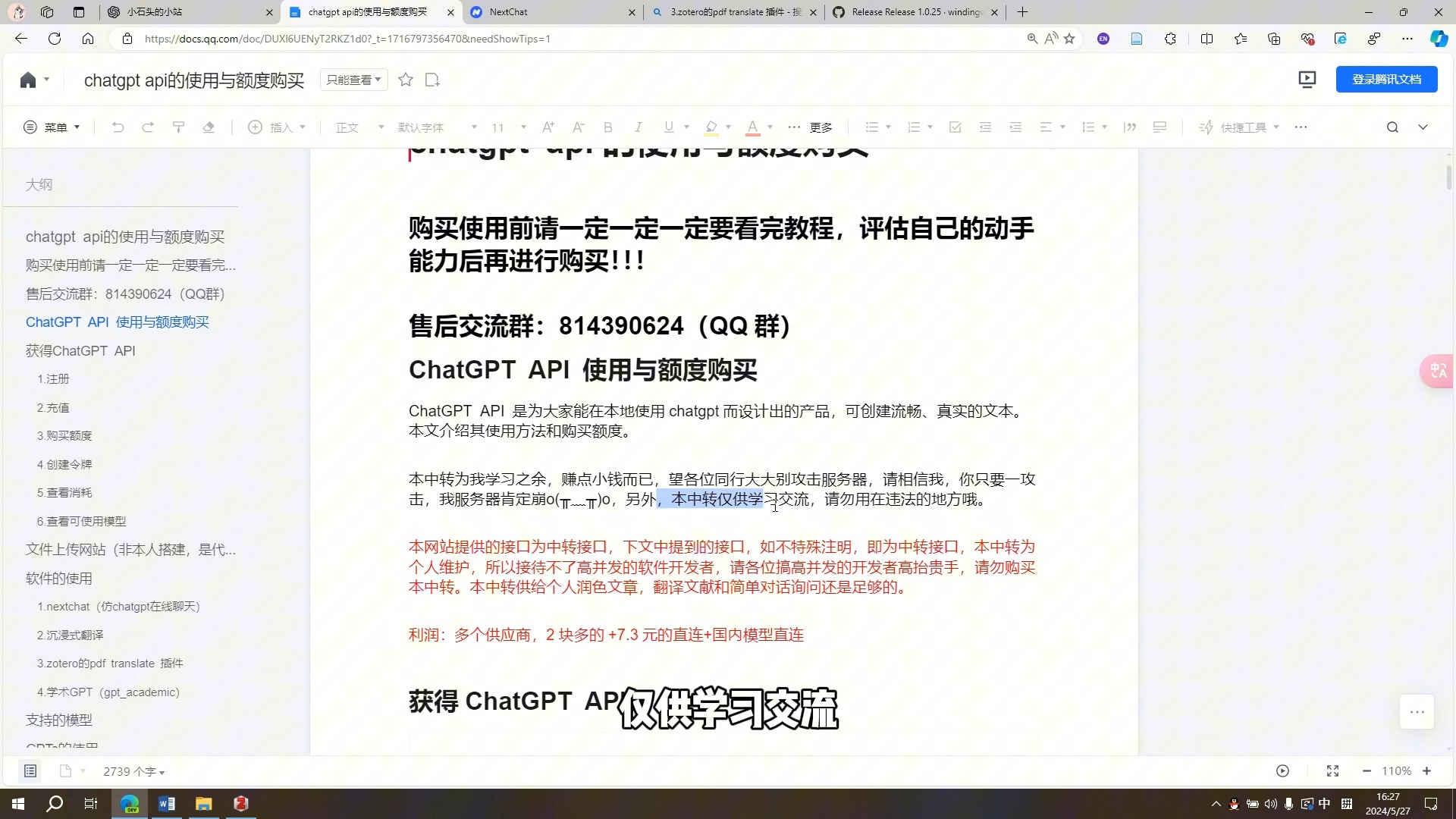
Task: Jump to outline item 获得ChatGPT API
Action: point(80,351)
